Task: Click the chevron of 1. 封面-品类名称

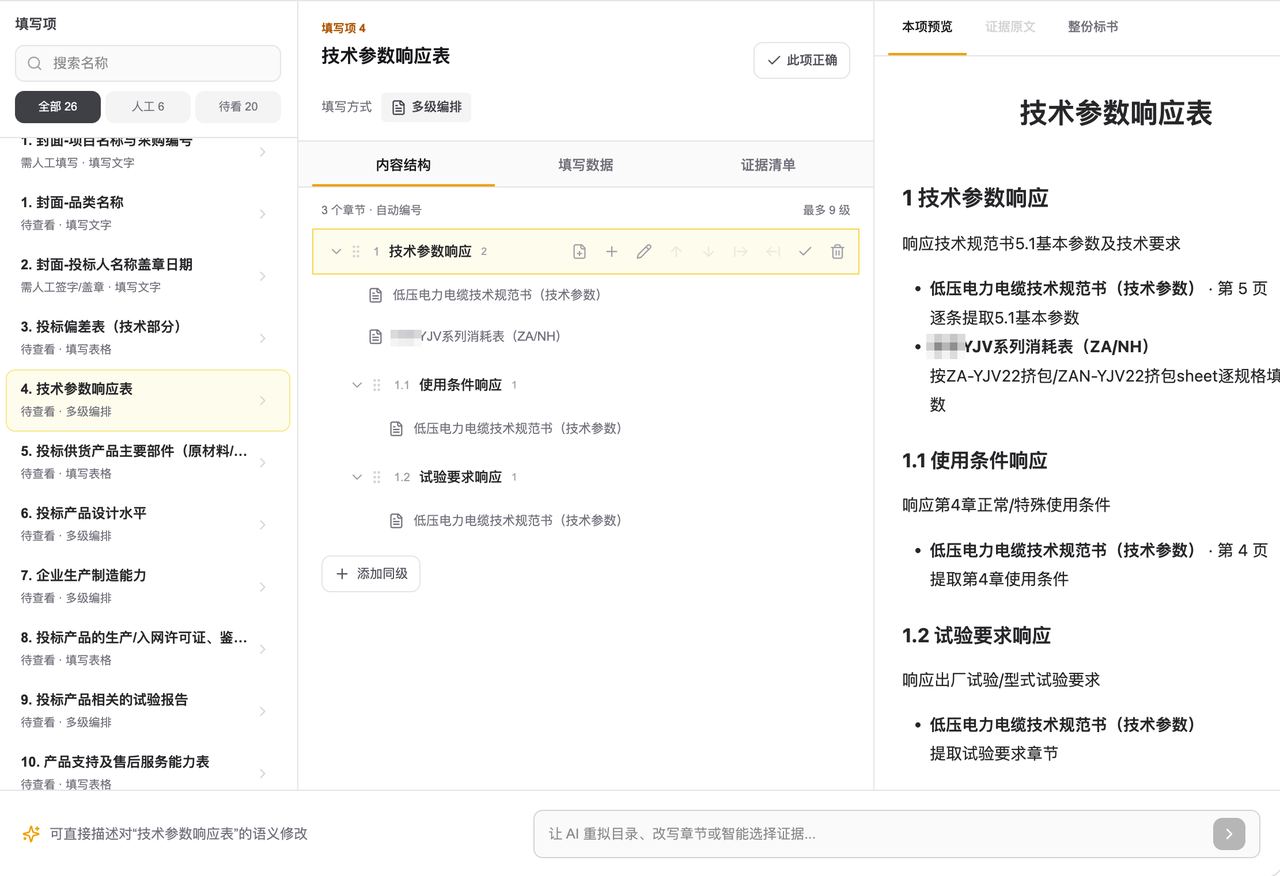Action: tap(263, 214)
